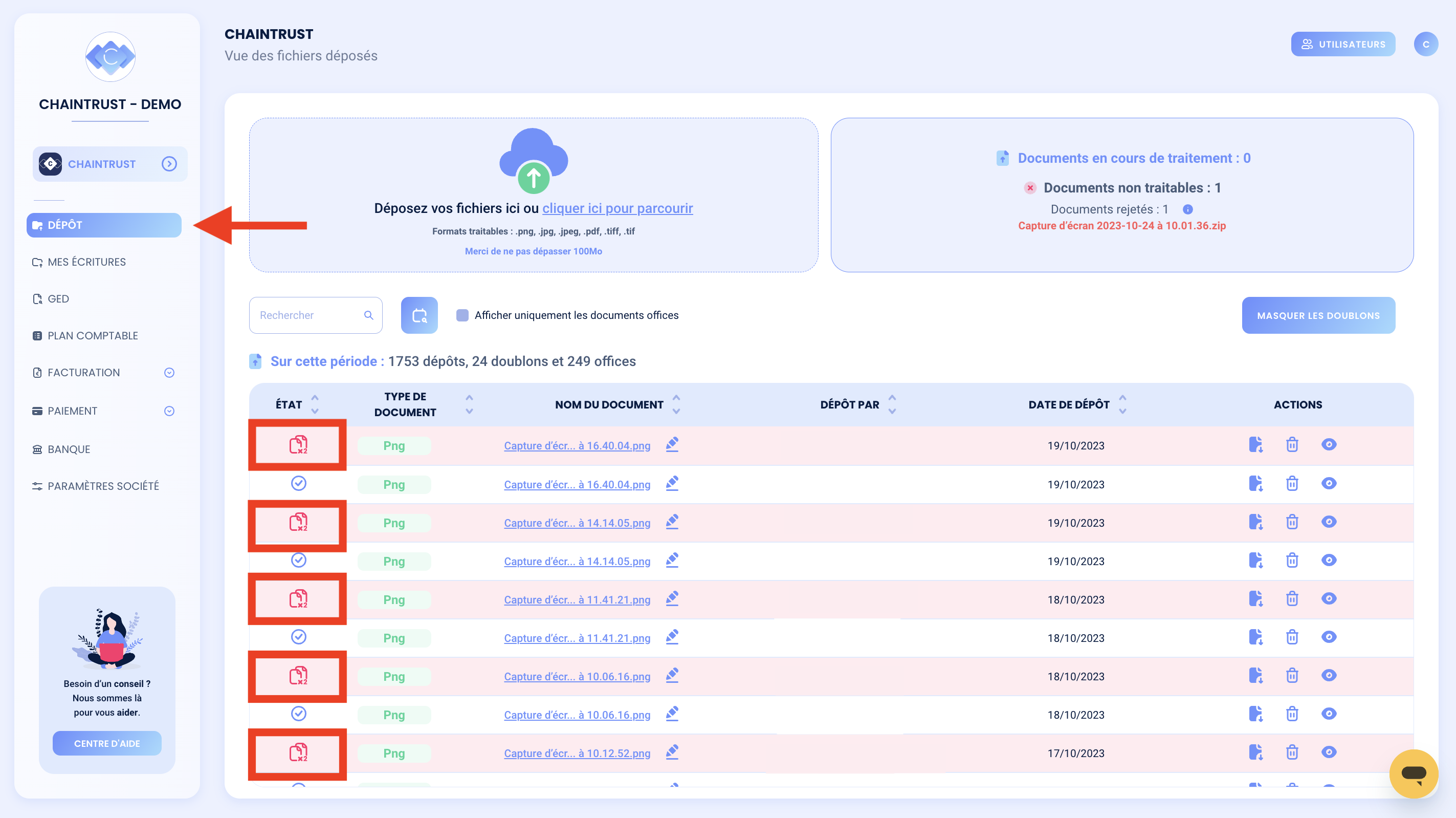The width and height of the screenshot is (1456, 818).
Task: Download second 16.40.04.png row document
Action: coord(1255,484)
